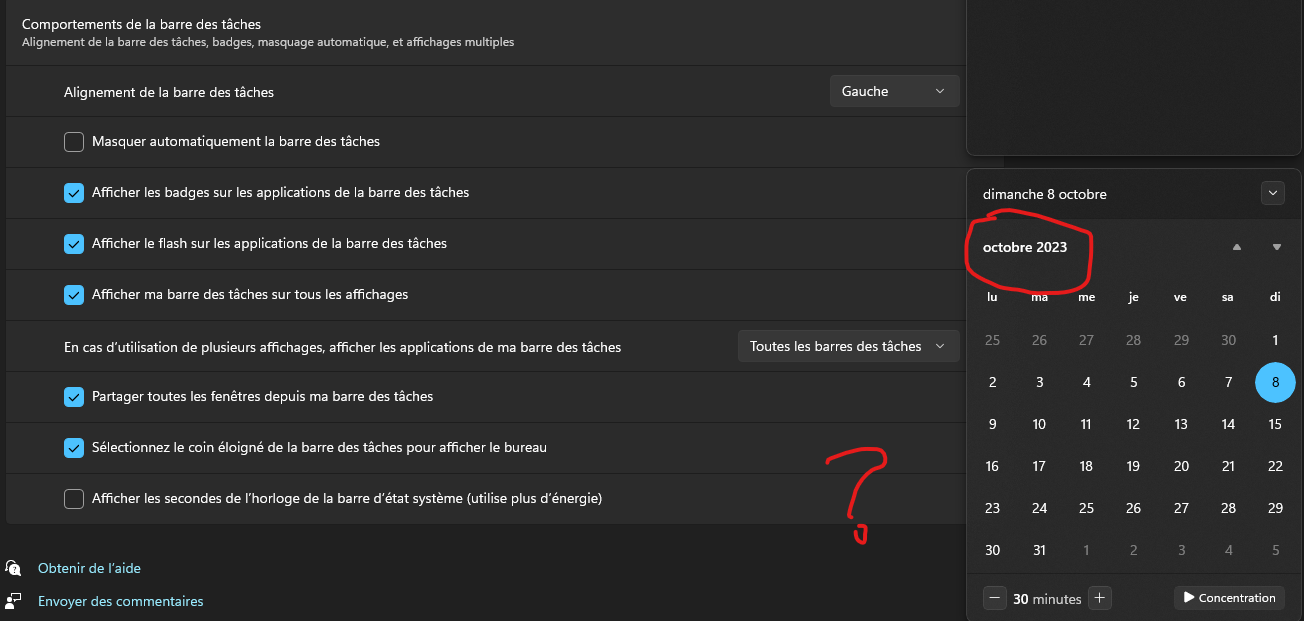Go to previous month with calendar up arrow
The width and height of the screenshot is (1304, 621).
click(x=1236, y=245)
